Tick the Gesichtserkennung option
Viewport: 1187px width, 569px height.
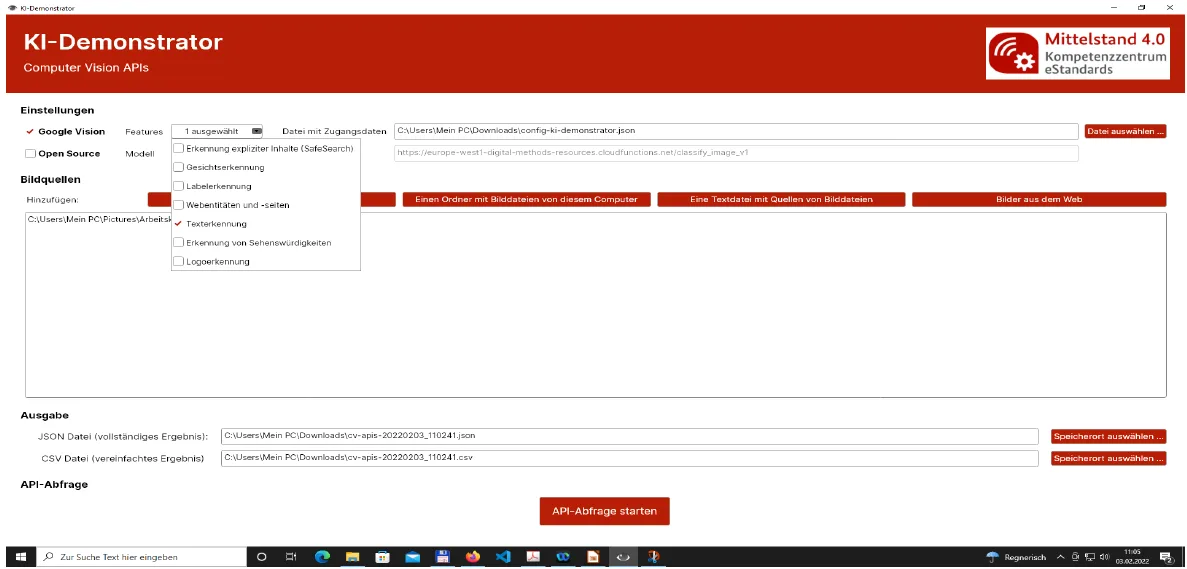click(x=179, y=167)
